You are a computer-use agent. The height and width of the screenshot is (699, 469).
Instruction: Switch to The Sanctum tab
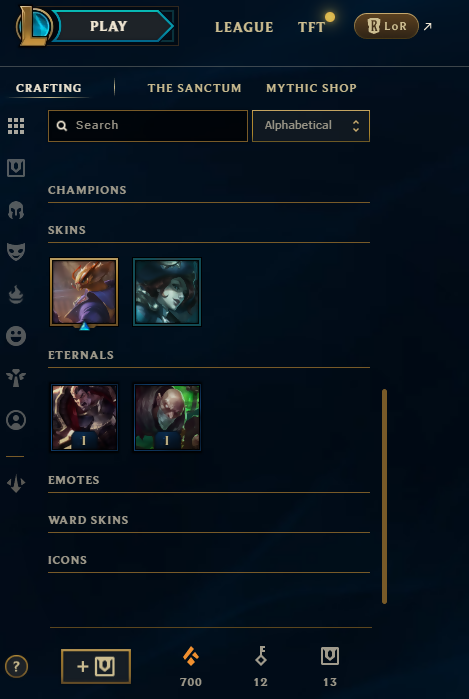(x=194, y=88)
